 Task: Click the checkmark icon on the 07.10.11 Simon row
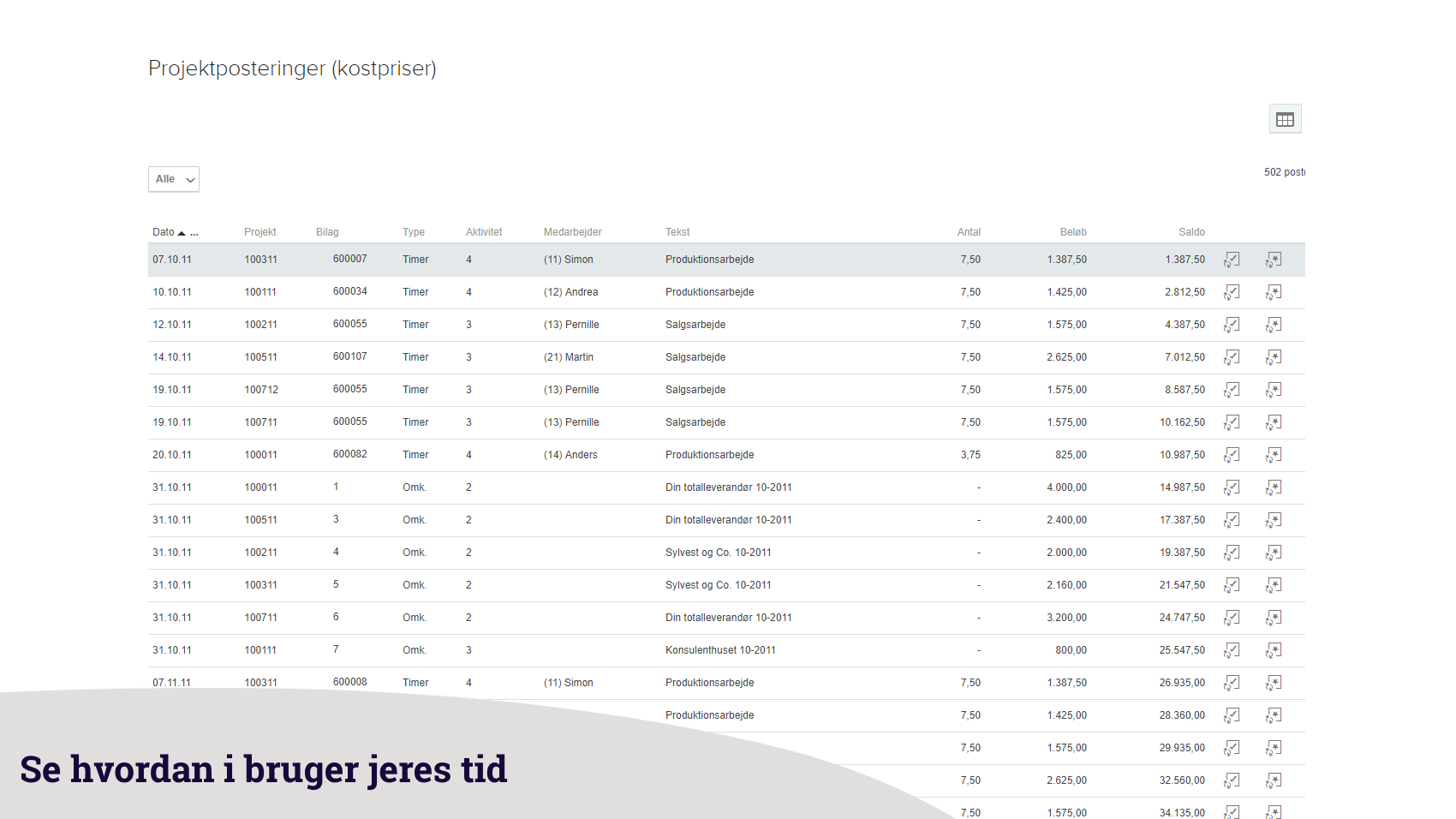click(x=1232, y=260)
